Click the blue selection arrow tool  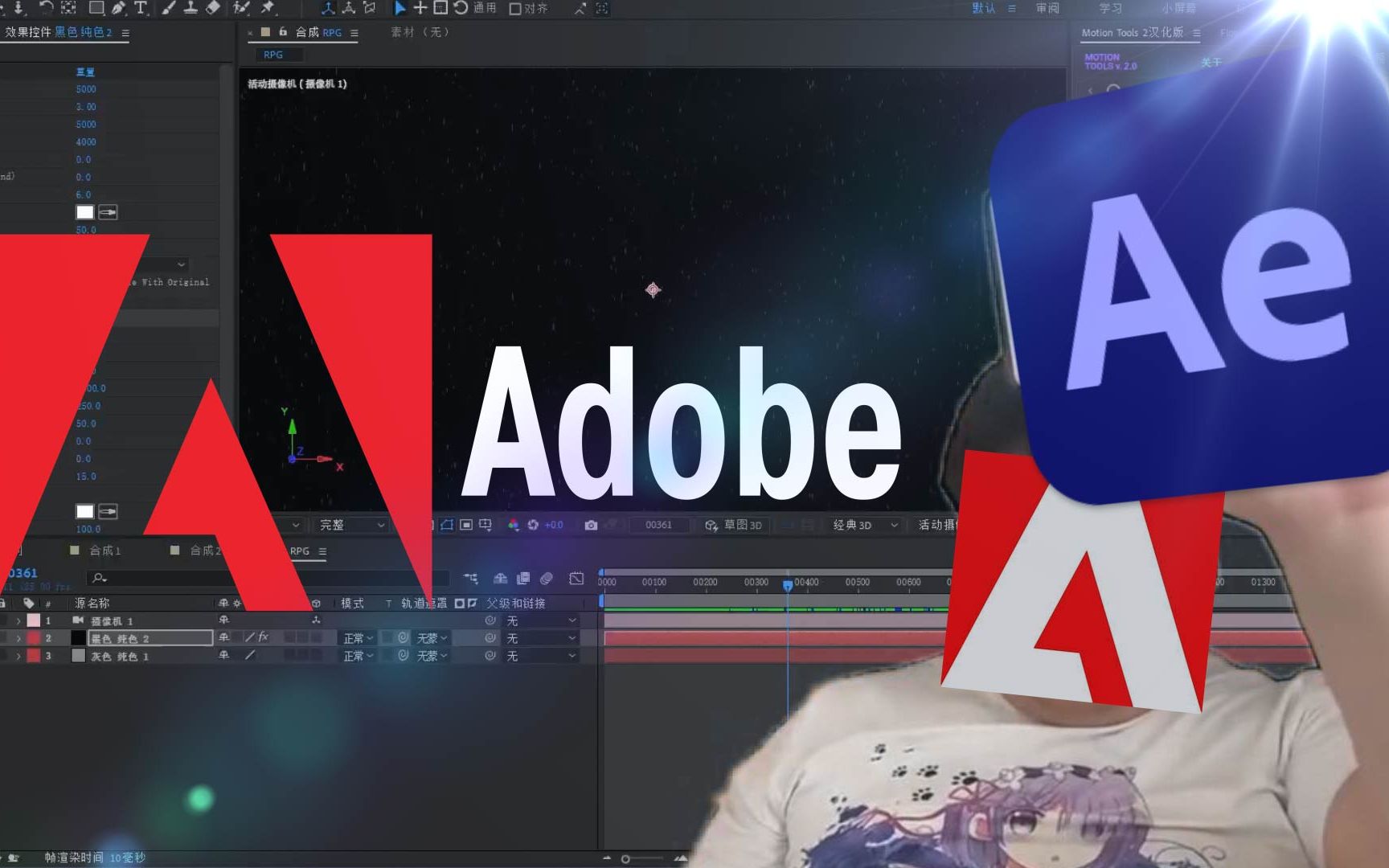pos(399,8)
